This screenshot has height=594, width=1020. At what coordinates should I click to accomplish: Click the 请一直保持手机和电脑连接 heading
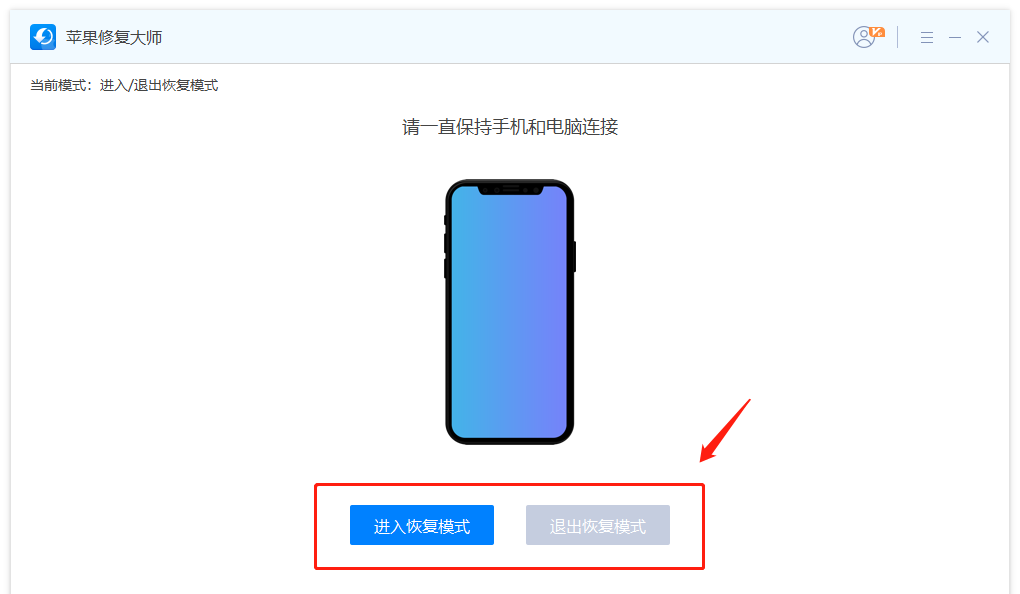tap(510, 127)
